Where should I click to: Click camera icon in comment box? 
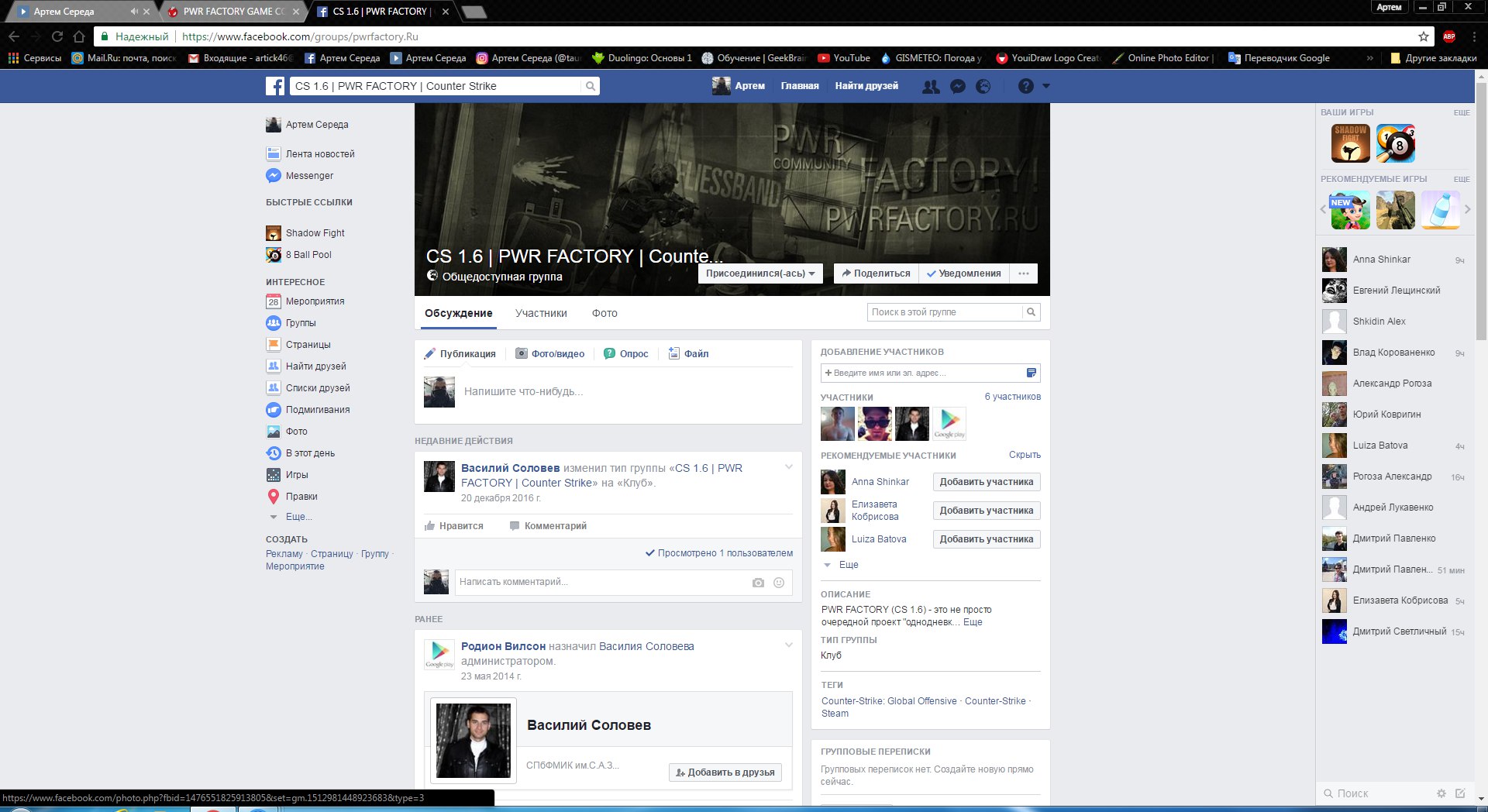758,583
